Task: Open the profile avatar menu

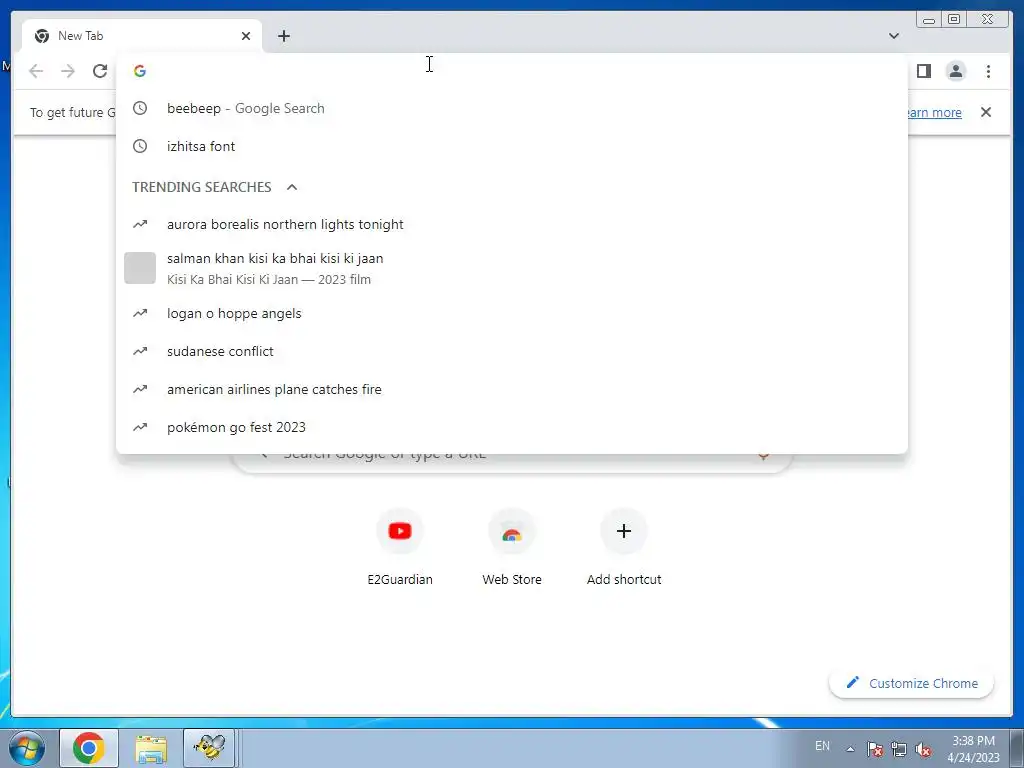Action: 955,71
